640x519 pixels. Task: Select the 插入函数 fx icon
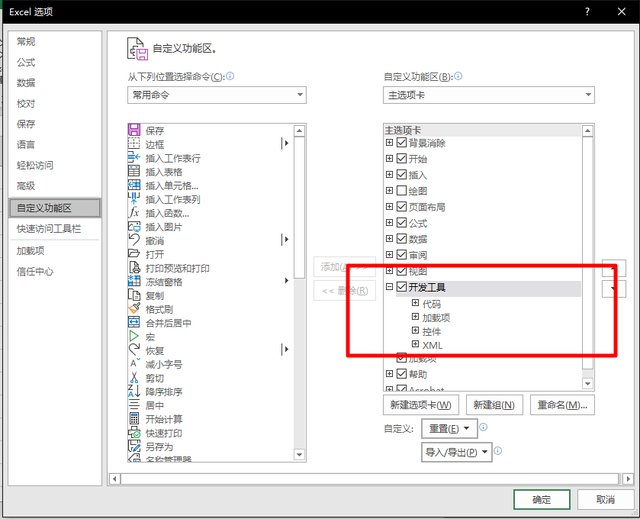[134, 213]
